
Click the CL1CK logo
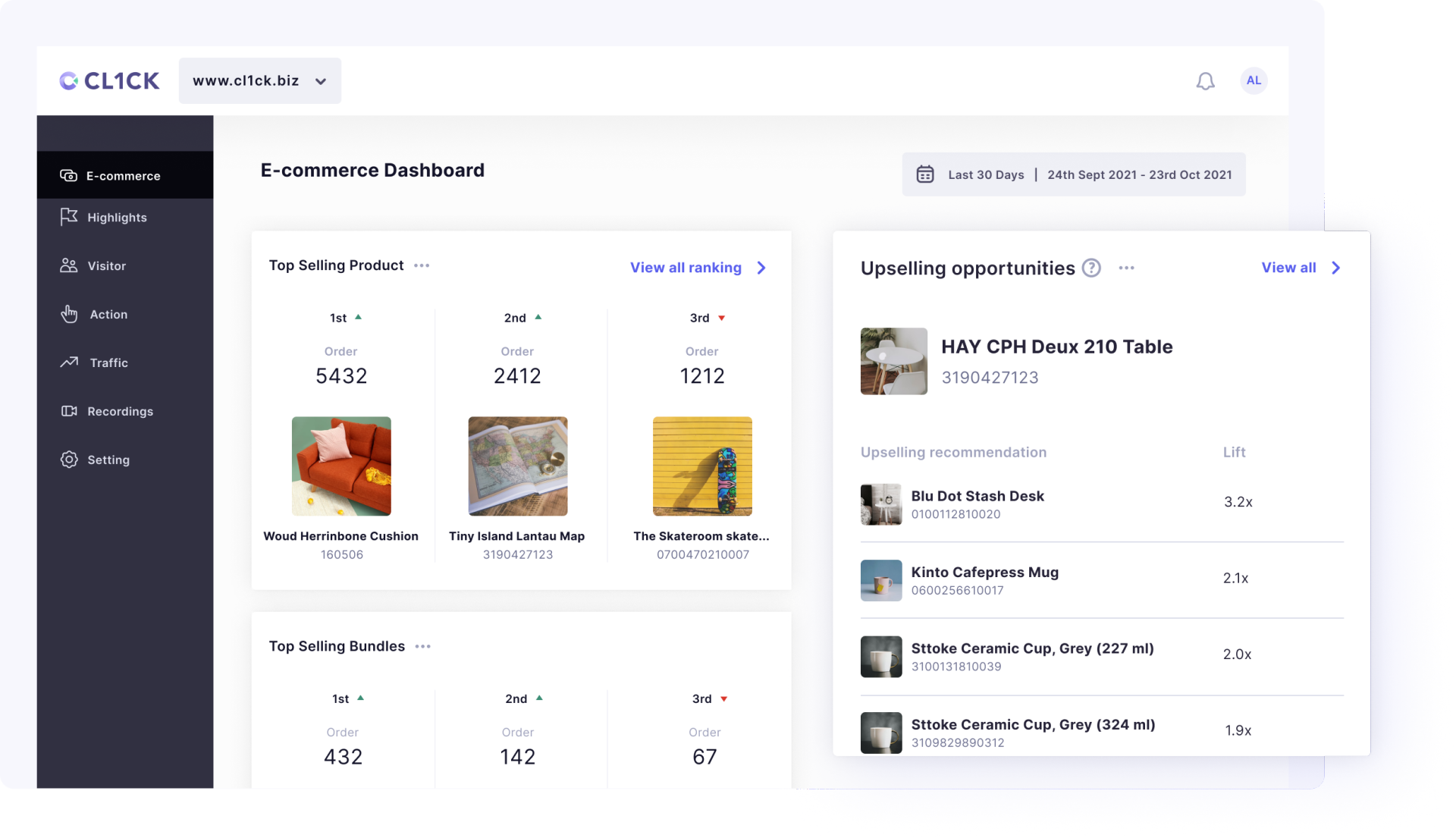(x=109, y=80)
